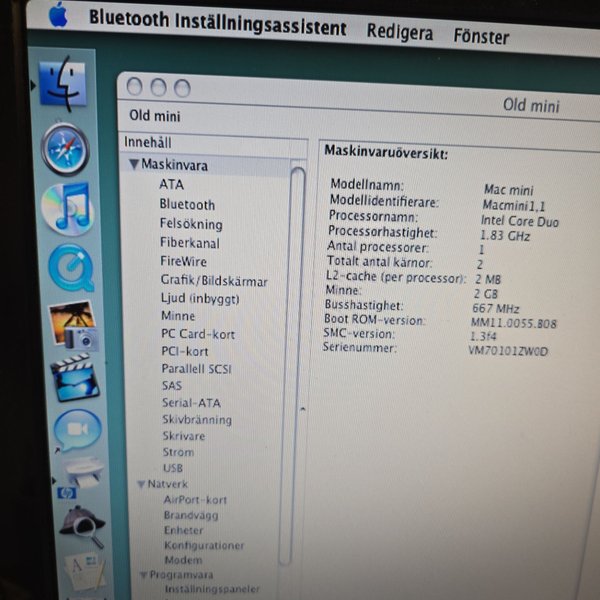Collapse the Nätverk disclosure triangle
Image resolution: width=600 pixels, height=600 pixels.
(x=142, y=484)
